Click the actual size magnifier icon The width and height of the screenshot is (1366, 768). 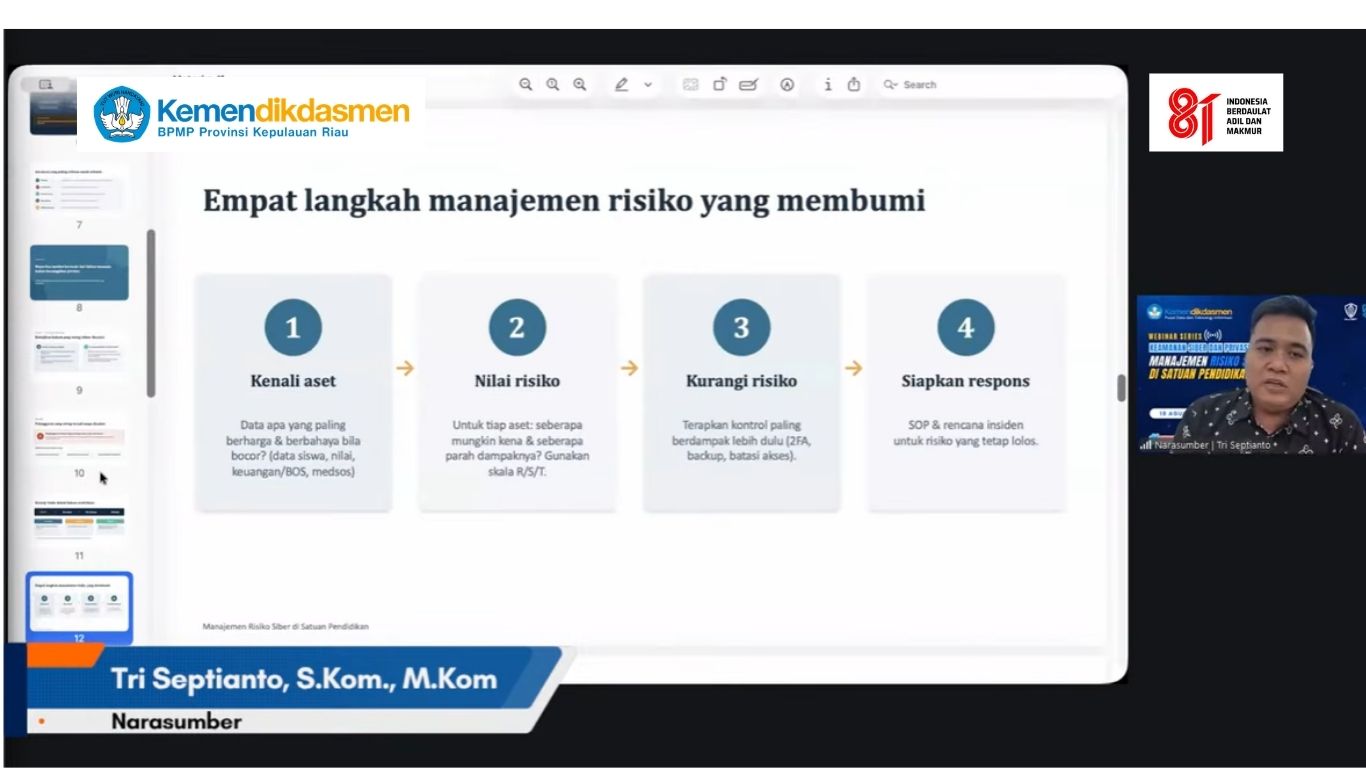553,85
